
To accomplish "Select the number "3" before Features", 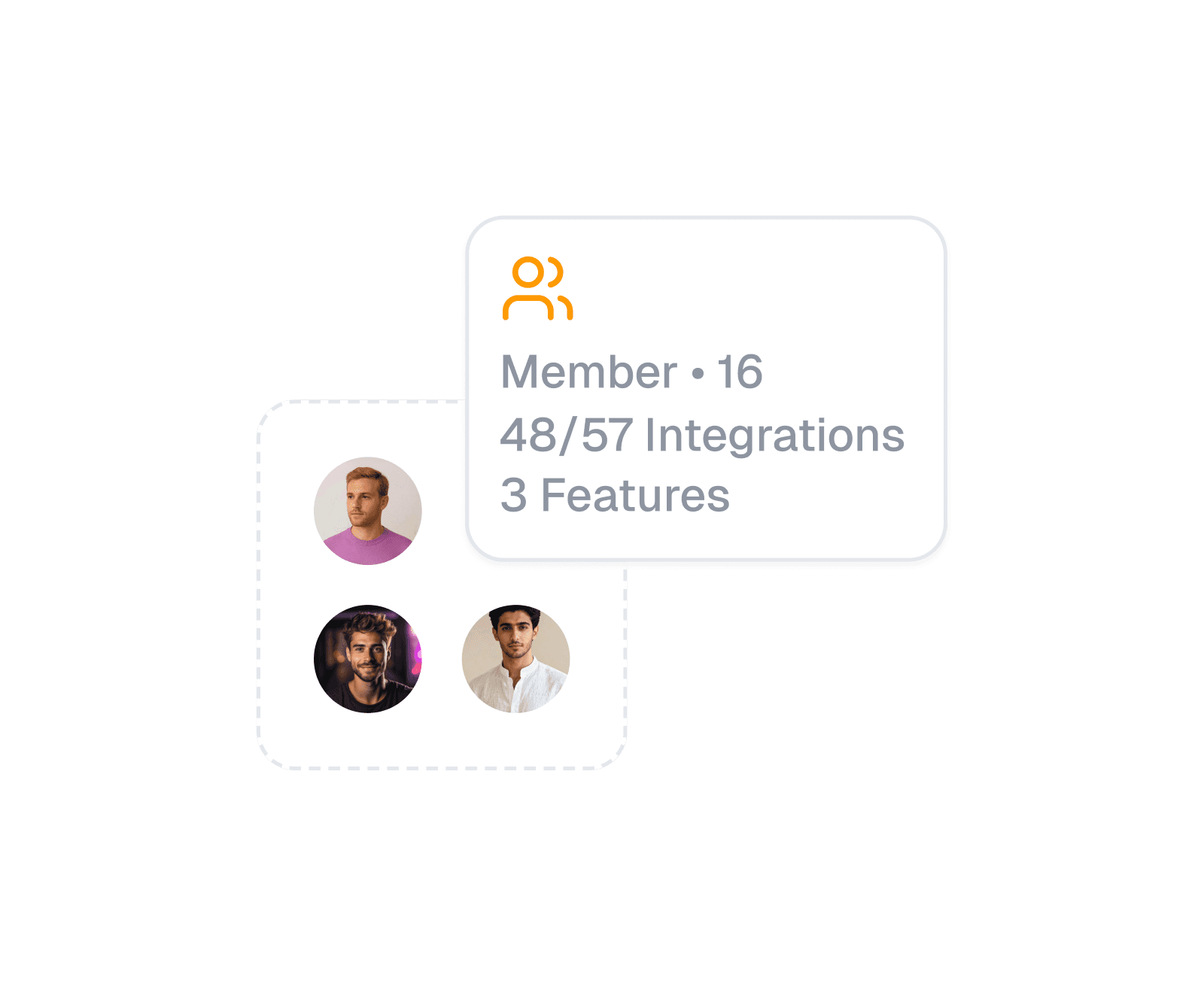I will 514,496.
